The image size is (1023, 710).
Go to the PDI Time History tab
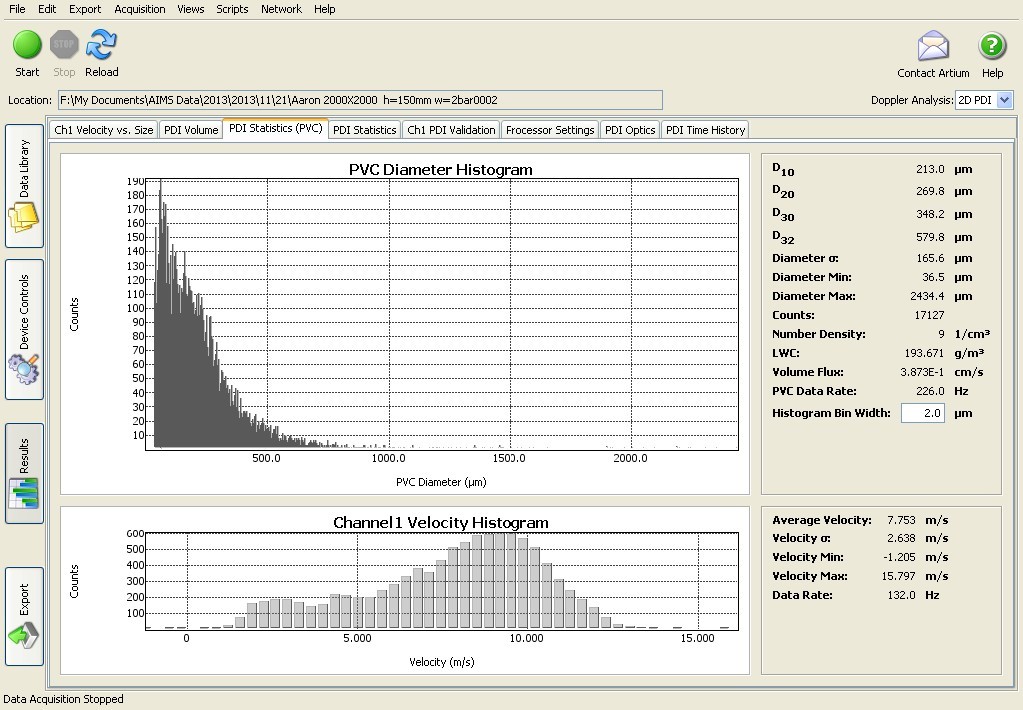(705, 130)
